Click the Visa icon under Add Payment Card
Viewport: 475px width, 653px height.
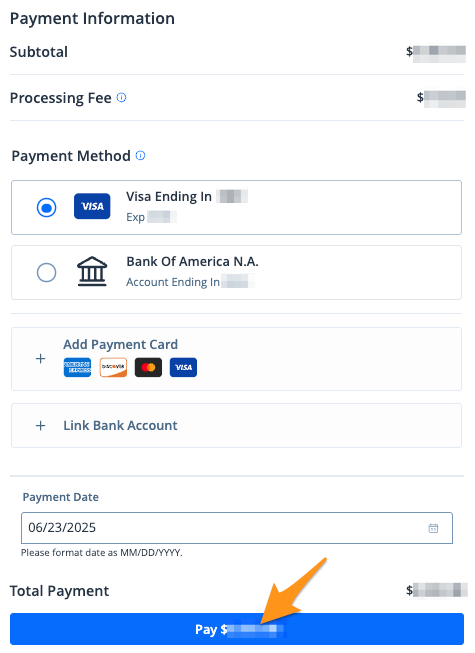coord(183,367)
